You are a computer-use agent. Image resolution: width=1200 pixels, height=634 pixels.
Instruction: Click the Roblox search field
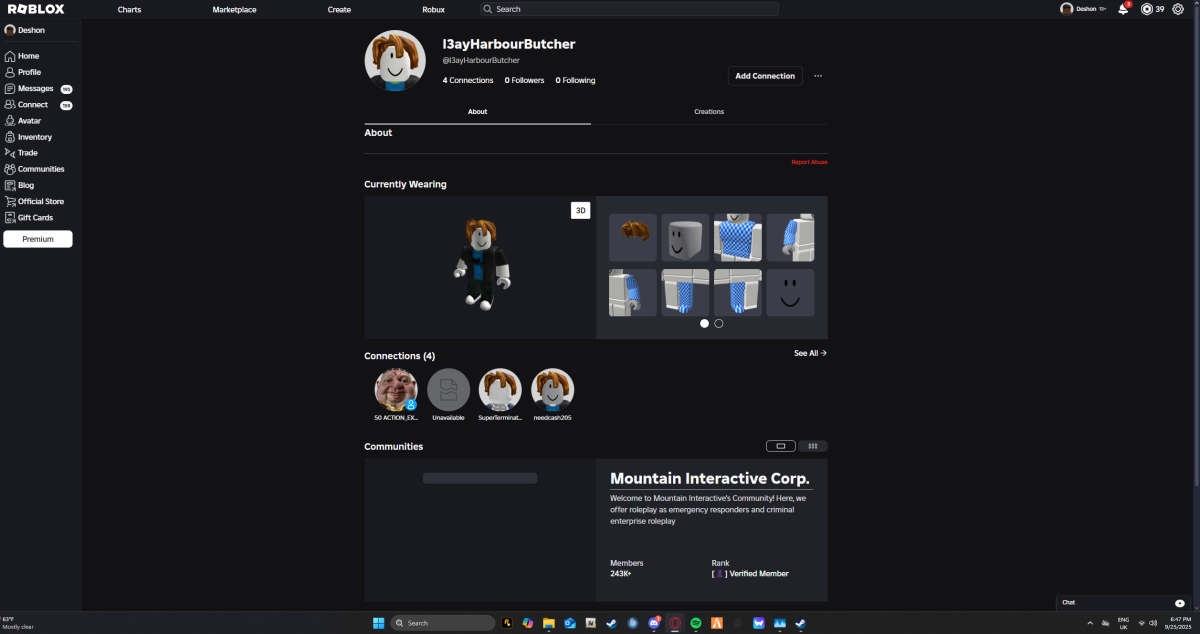[630, 9]
